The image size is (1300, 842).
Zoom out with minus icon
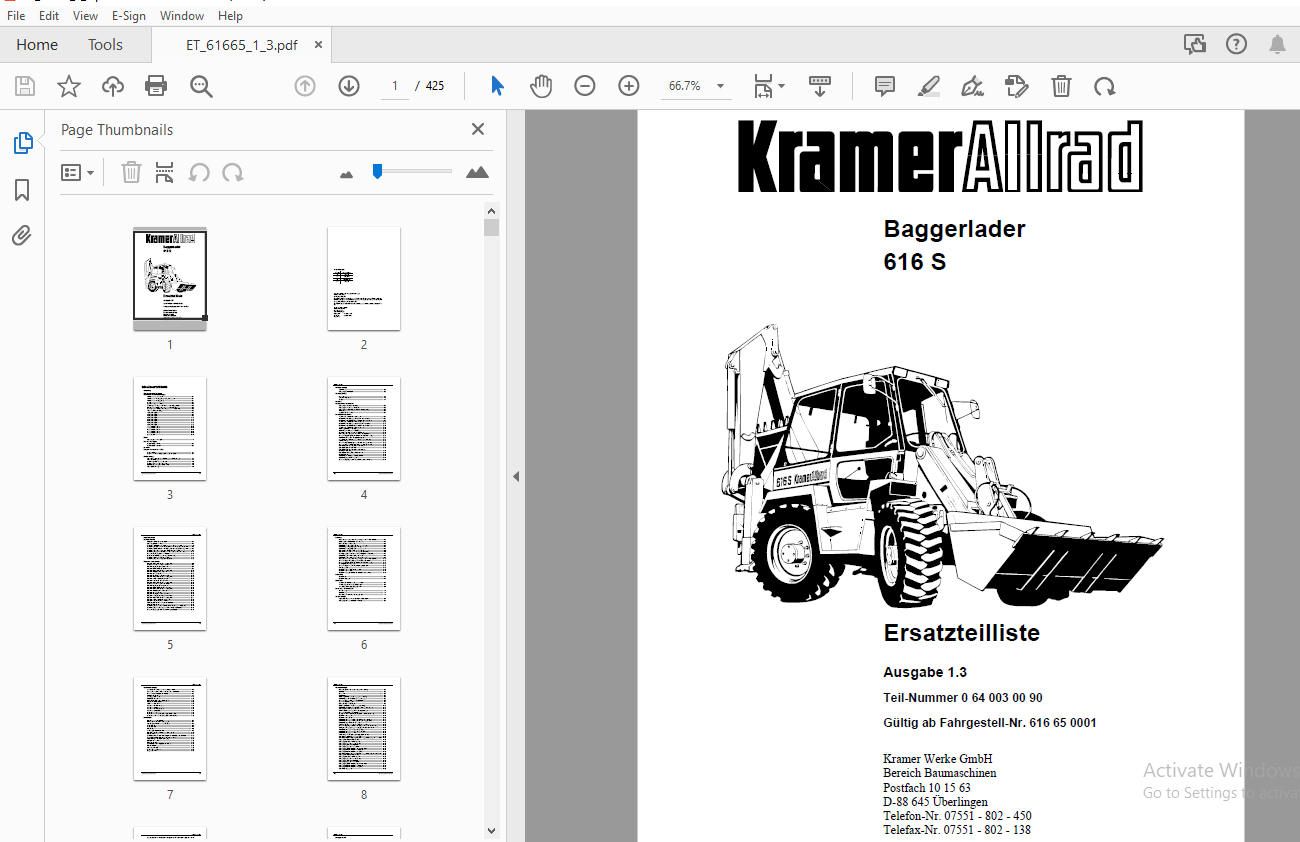pyautogui.click(x=585, y=86)
